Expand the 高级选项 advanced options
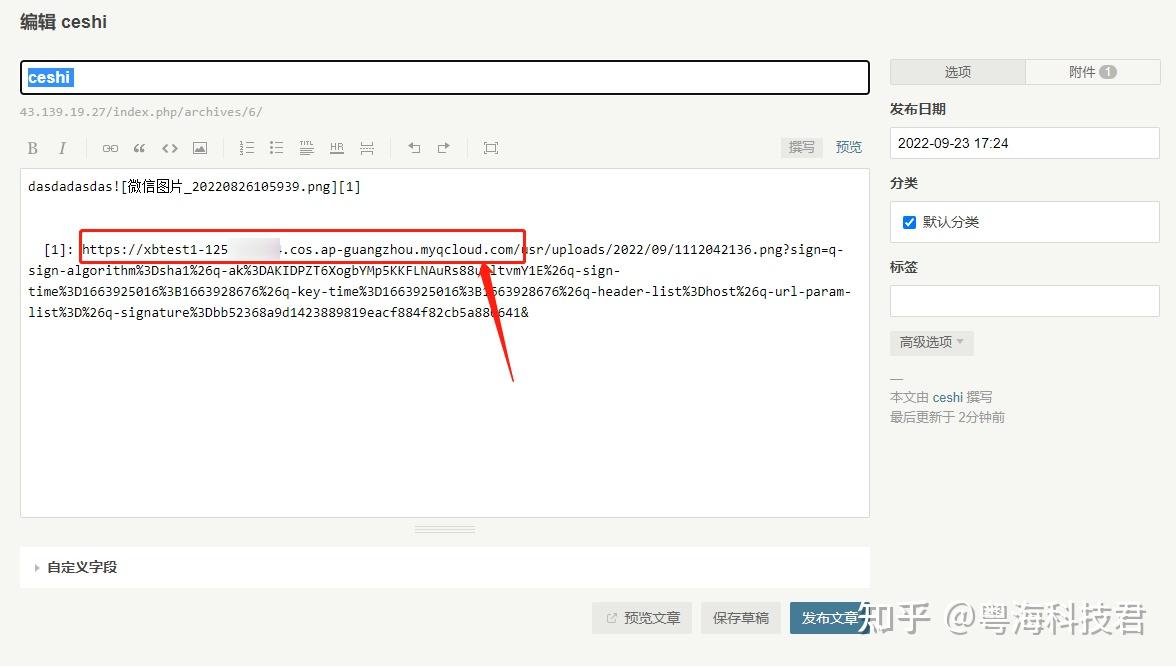The width and height of the screenshot is (1176, 666). coord(932,343)
